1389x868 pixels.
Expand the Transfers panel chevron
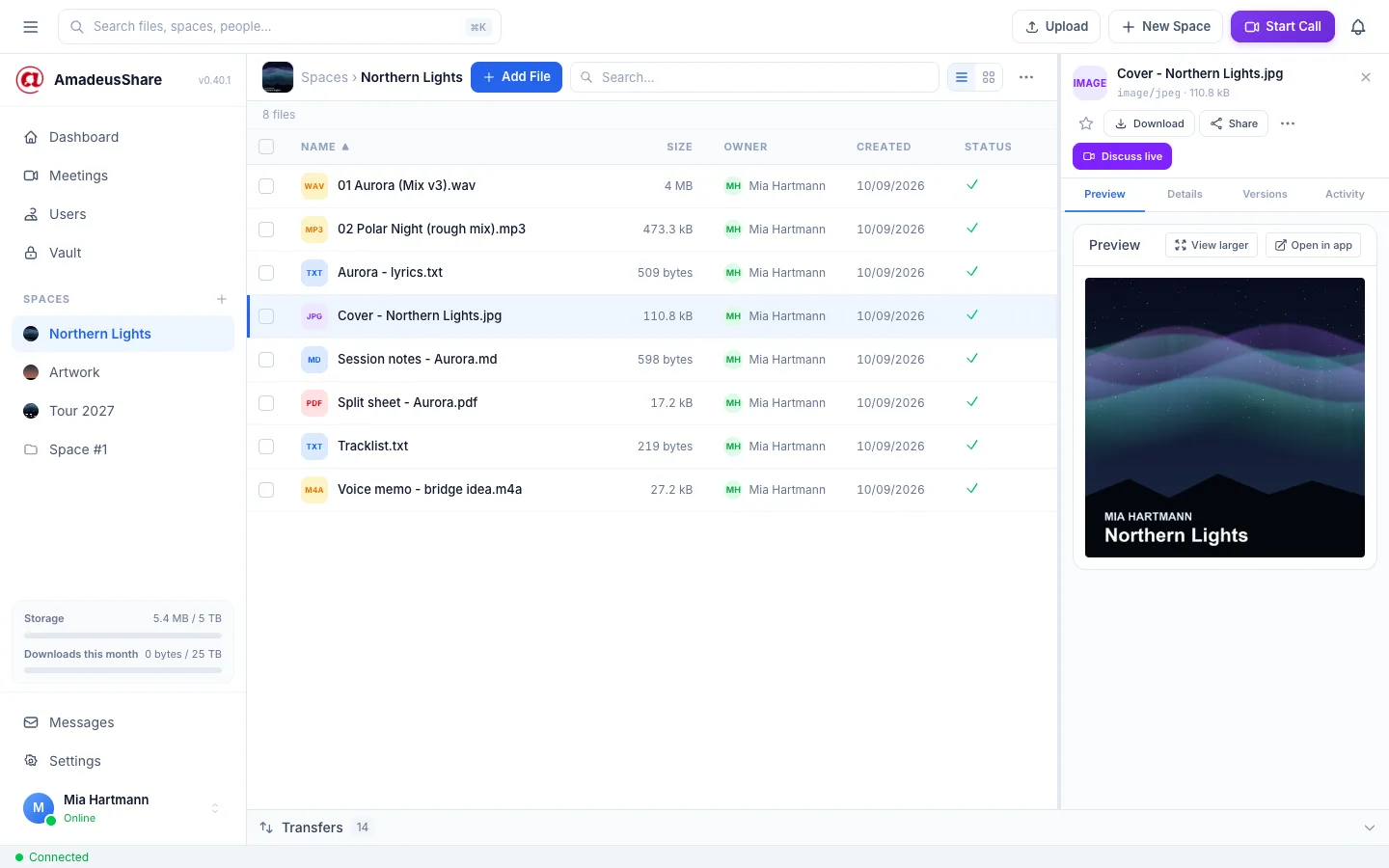[x=1370, y=827]
